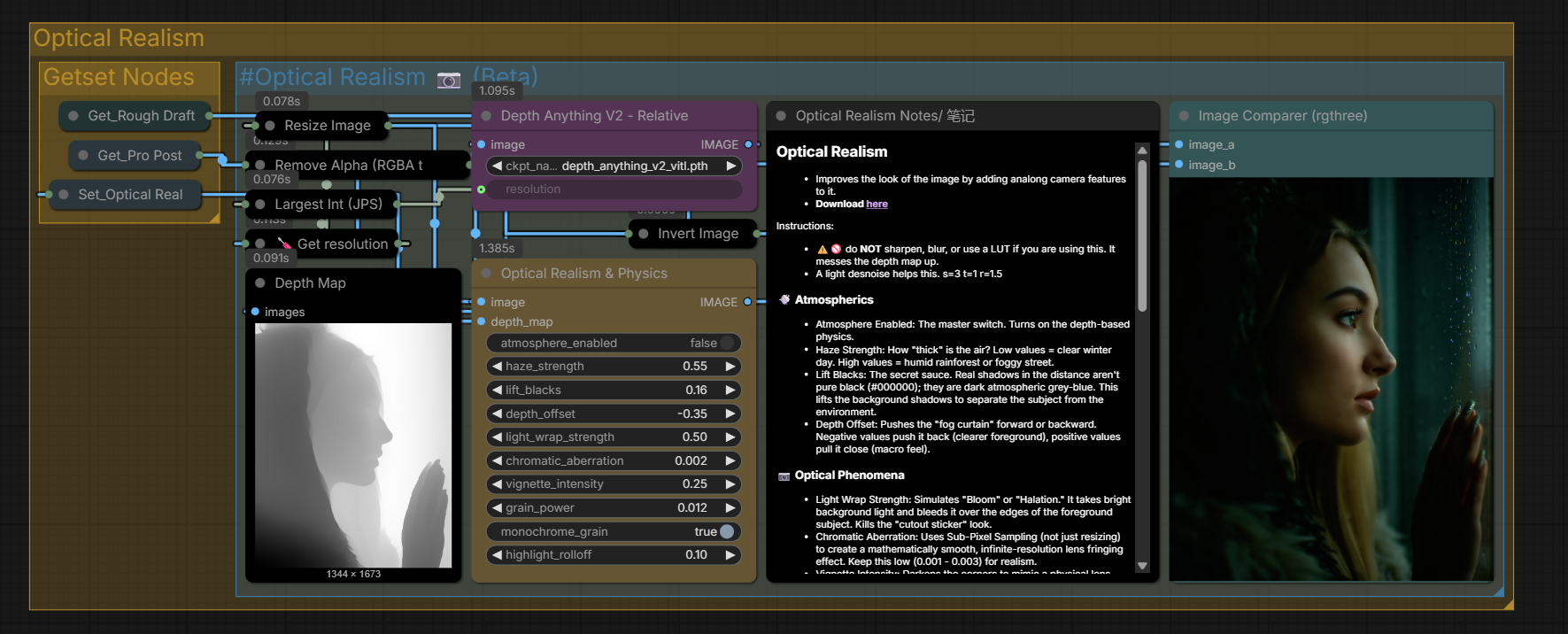Image resolution: width=1568 pixels, height=634 pixels.
Task: Enable the atmosphere_enabled toggle
Action: [727, 344]
